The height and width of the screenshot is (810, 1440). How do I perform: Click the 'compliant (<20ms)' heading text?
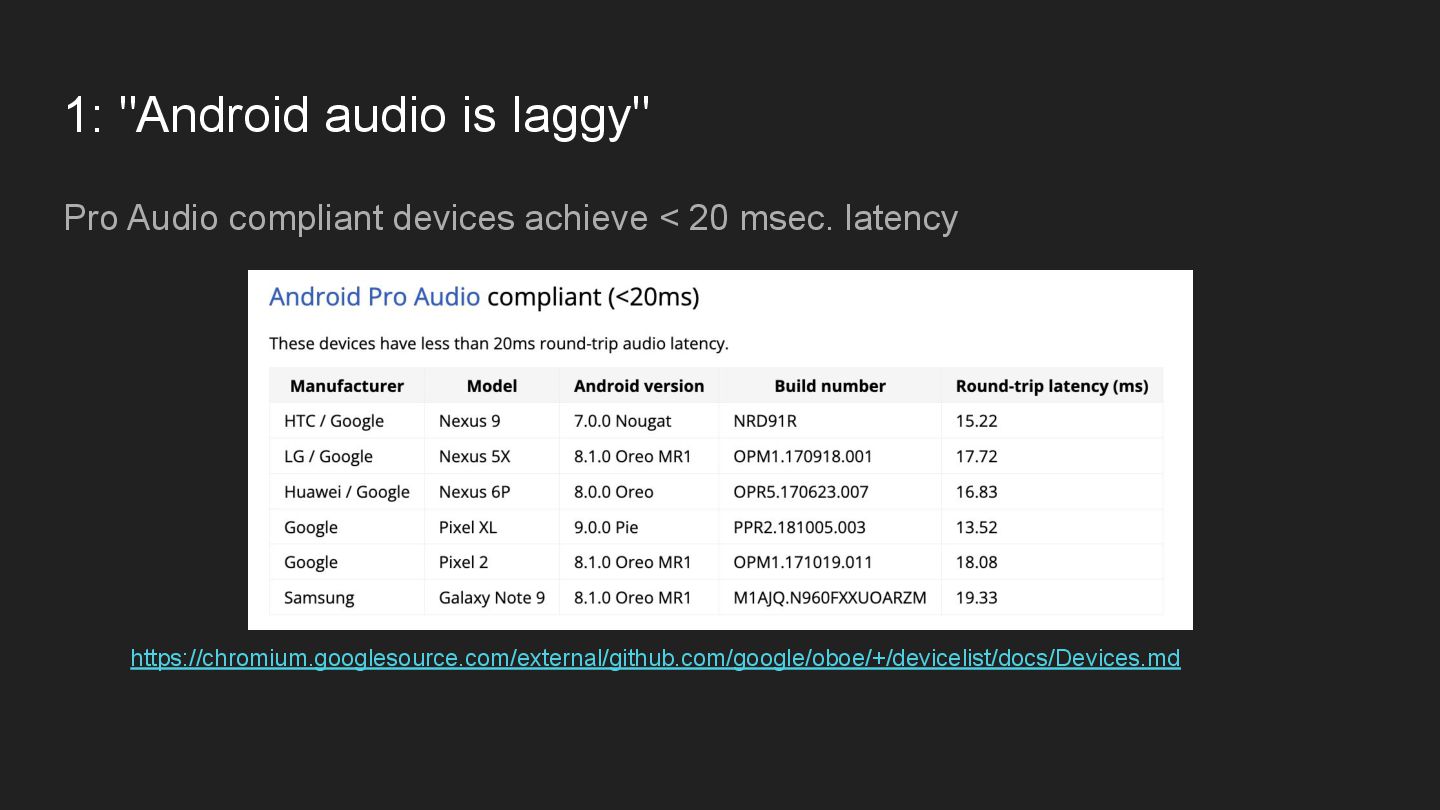click(593, 297)
